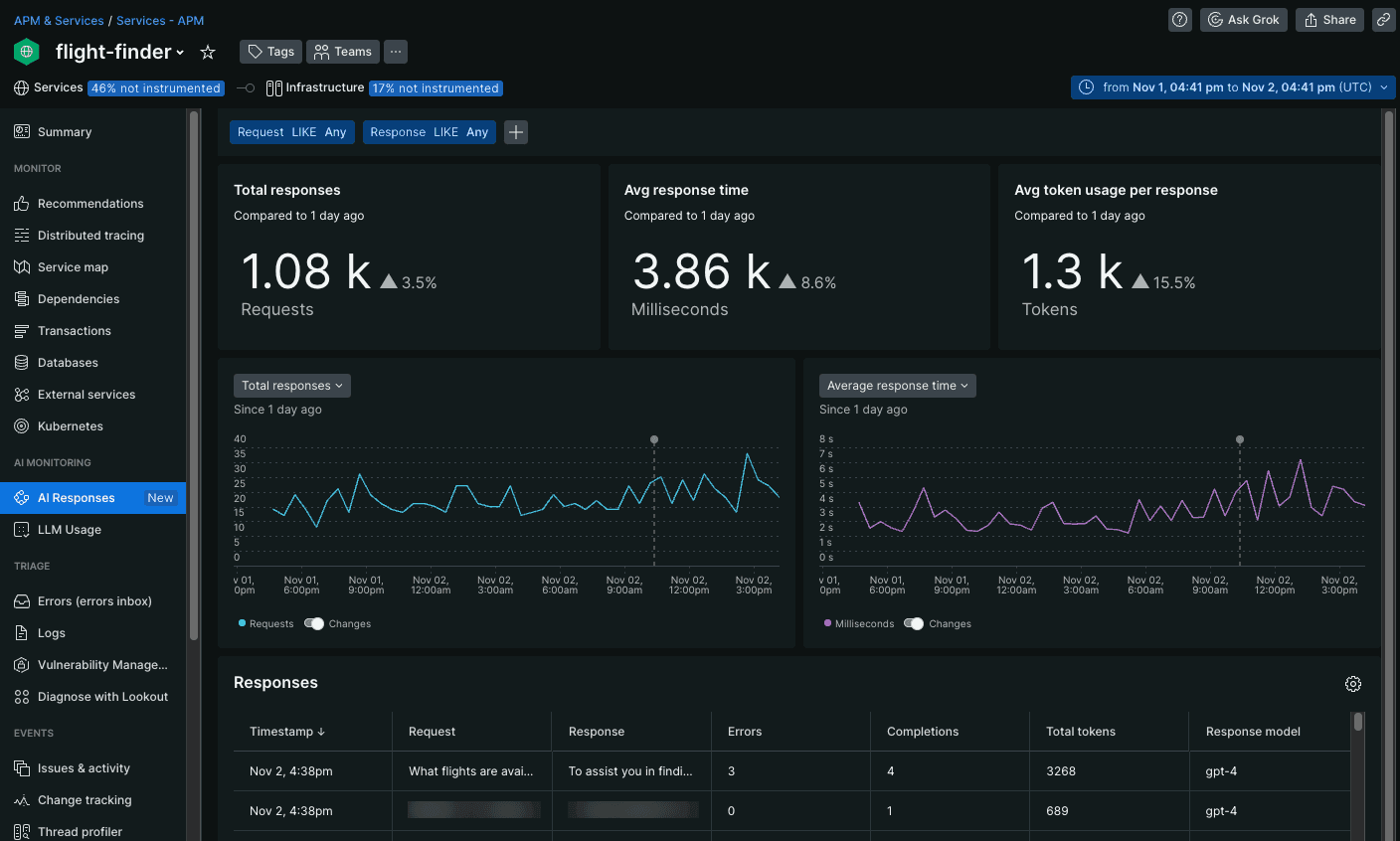Star the flight-finder service as favorite

point(207,52)
